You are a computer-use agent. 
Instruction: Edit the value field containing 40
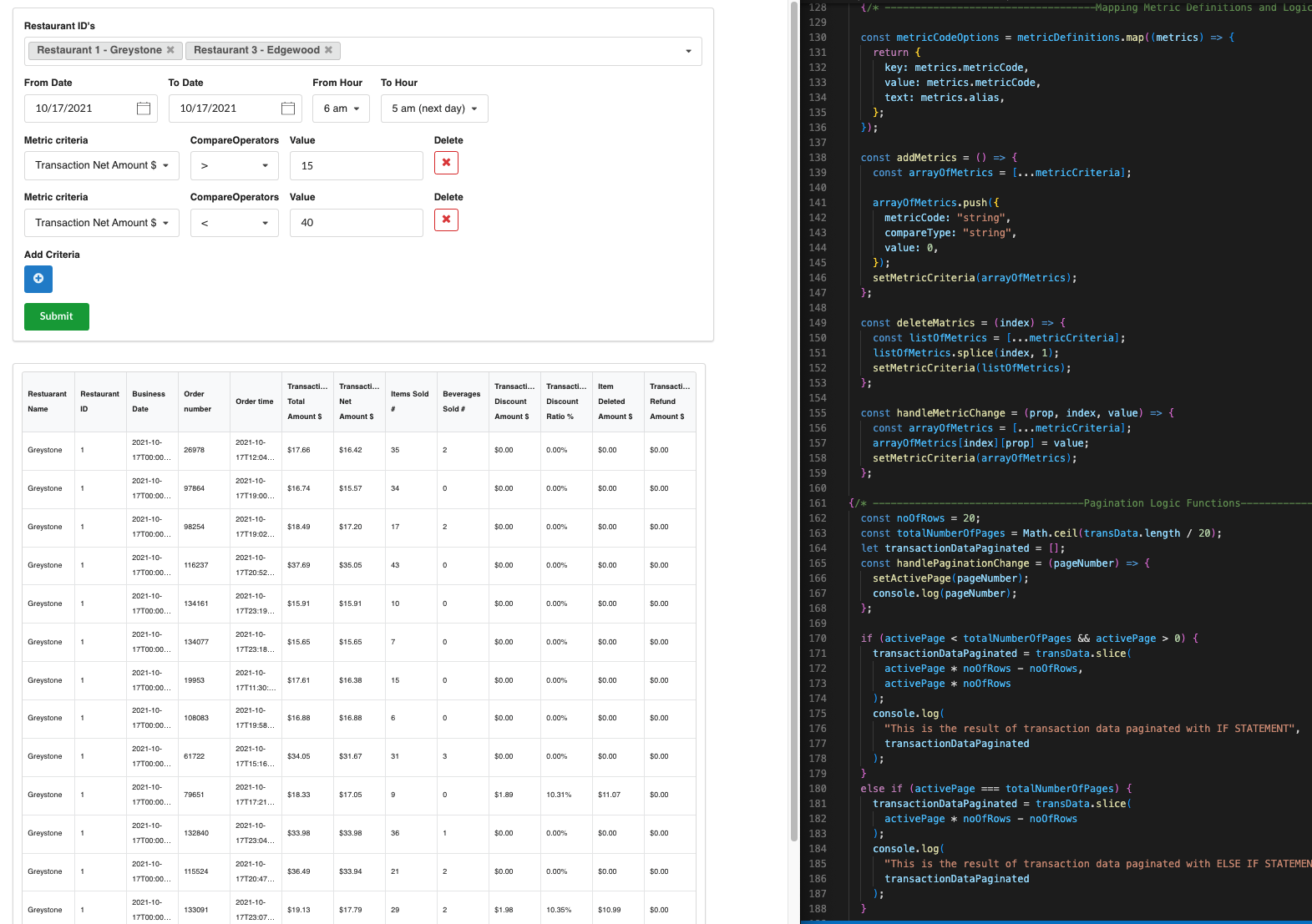point(357,223)
